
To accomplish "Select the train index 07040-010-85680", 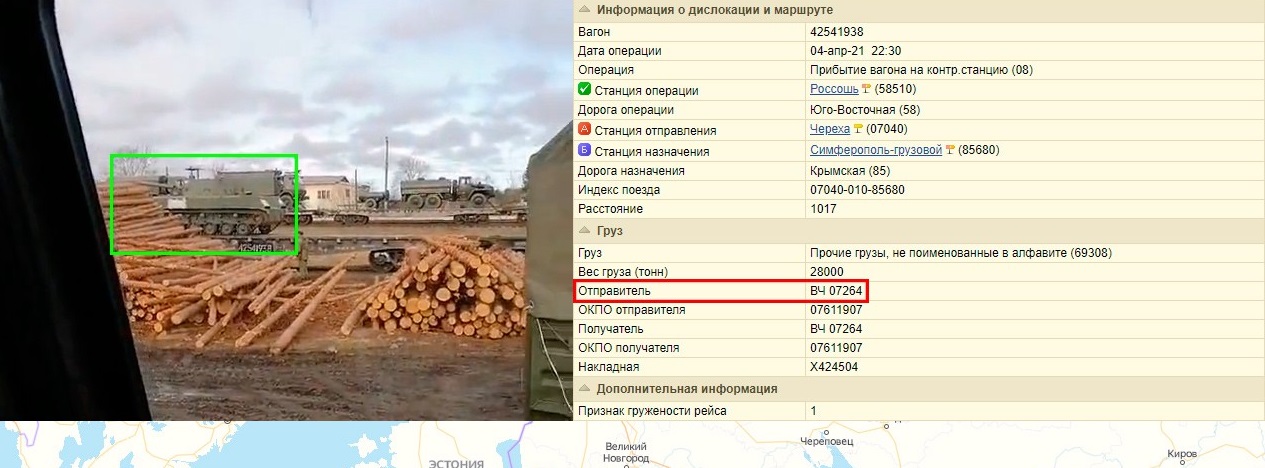I will (x=857, y=190).
